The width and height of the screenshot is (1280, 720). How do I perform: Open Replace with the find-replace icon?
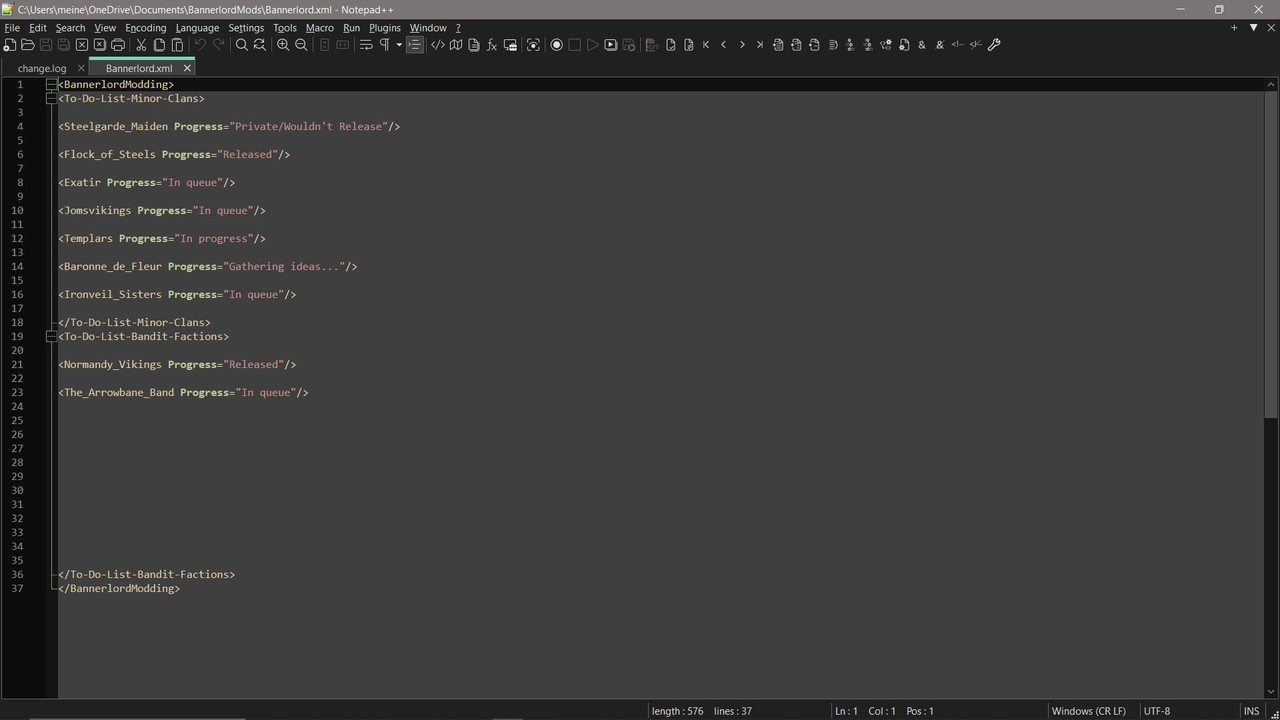tap(259, 45)
